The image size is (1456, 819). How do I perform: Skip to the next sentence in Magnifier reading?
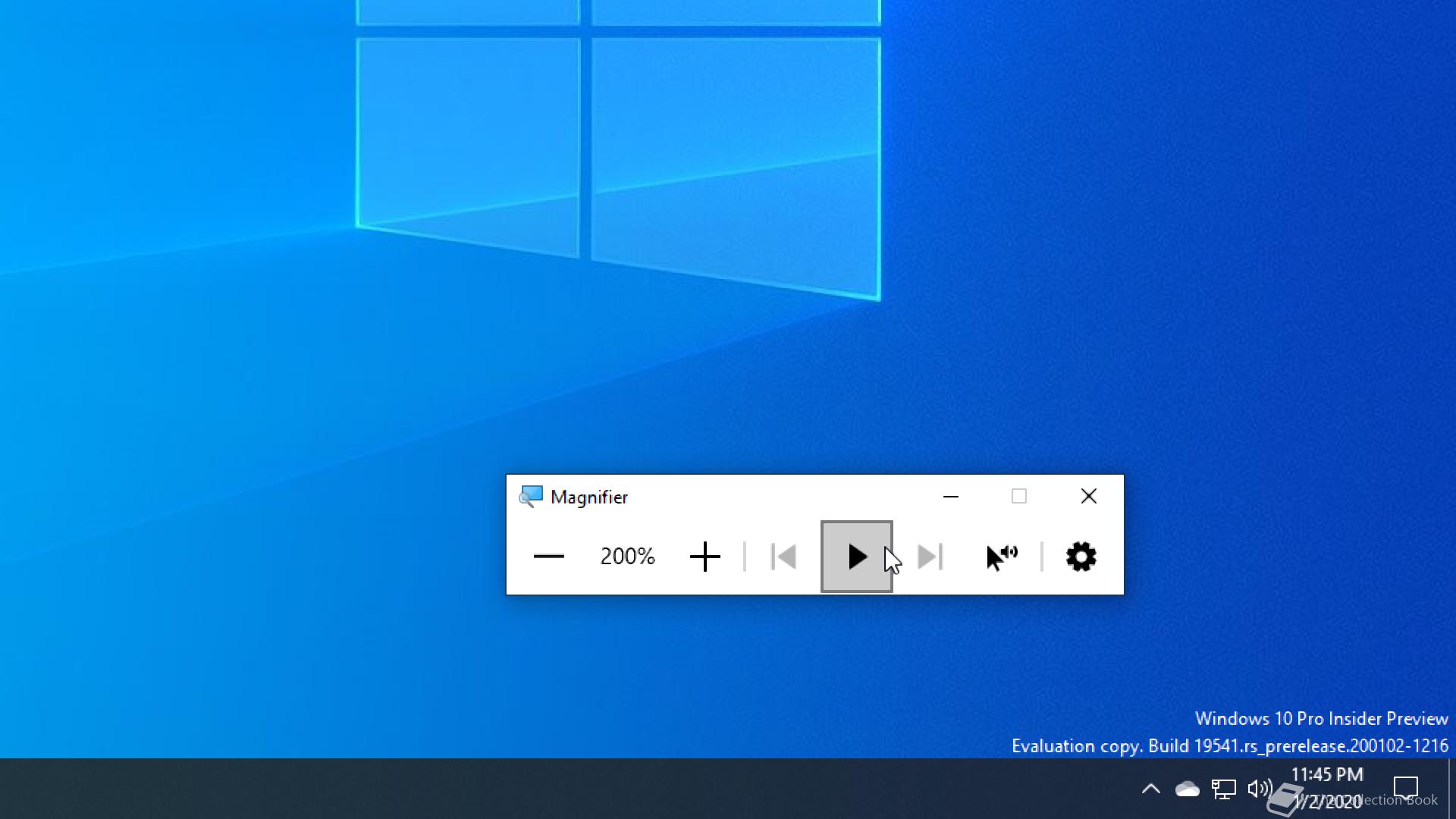pos(930,557)
